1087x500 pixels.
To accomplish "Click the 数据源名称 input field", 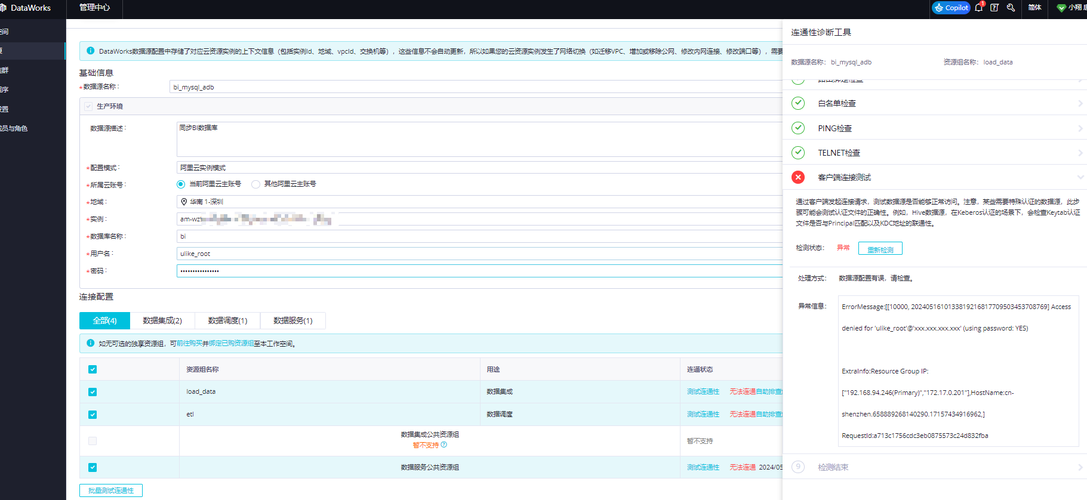I will 478,87.
